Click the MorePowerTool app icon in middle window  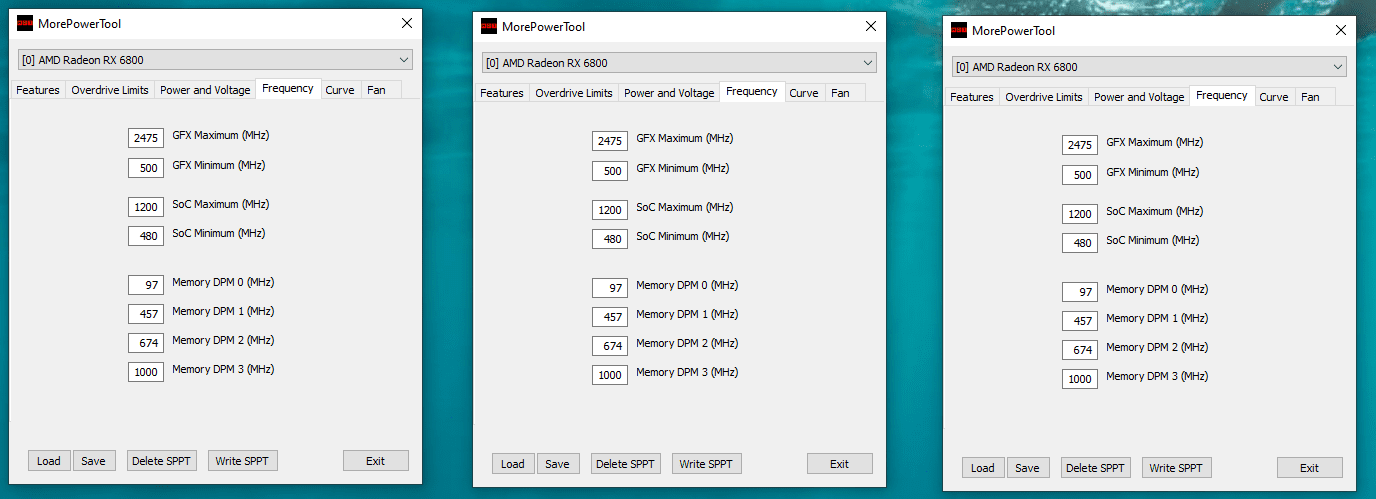click(489, 26)
